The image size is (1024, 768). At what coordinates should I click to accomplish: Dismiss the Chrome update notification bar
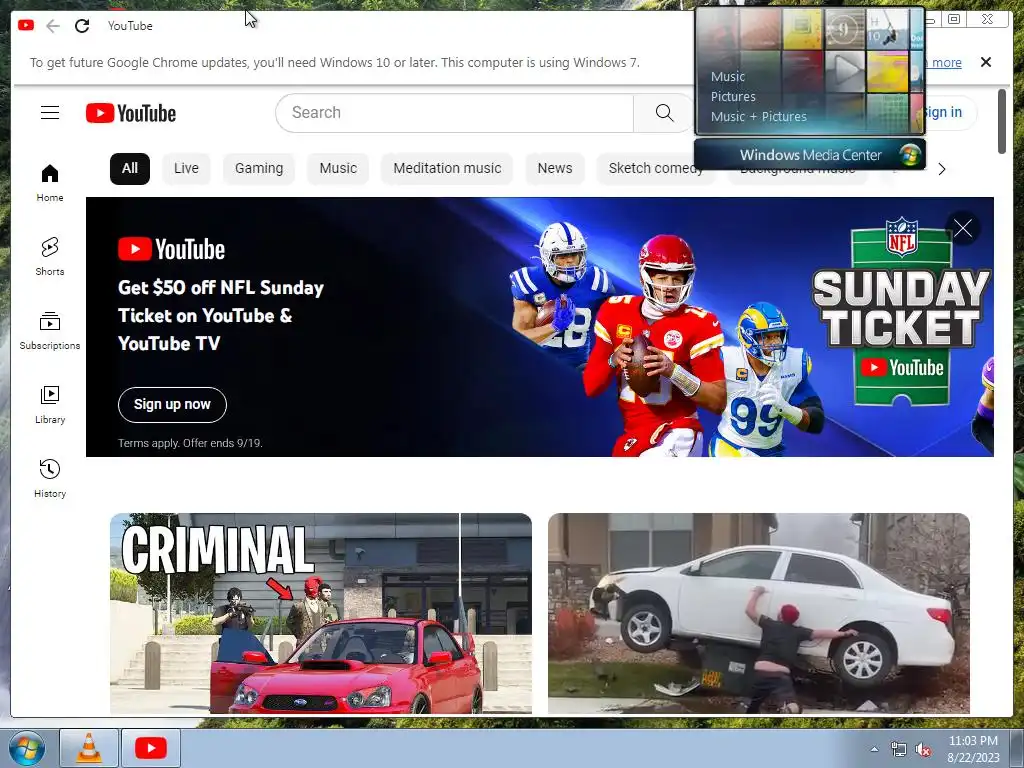(x=985, y=62)
